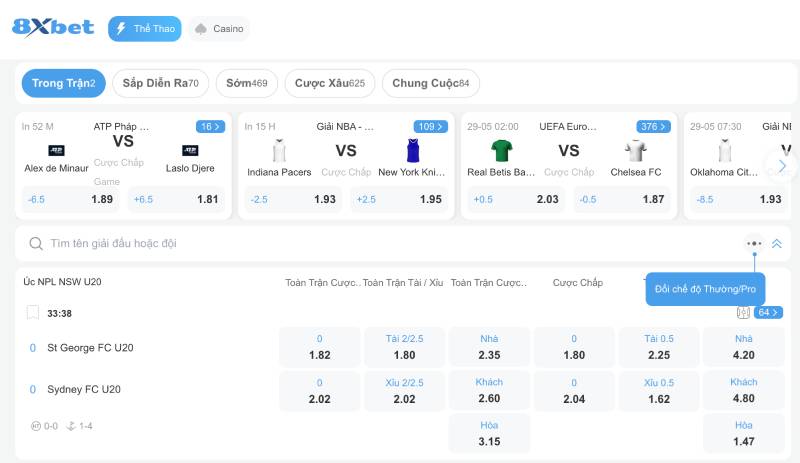Click the Real Betis green jersey icon
Viewport: 800px width, 463px height.
coord(501,151)
